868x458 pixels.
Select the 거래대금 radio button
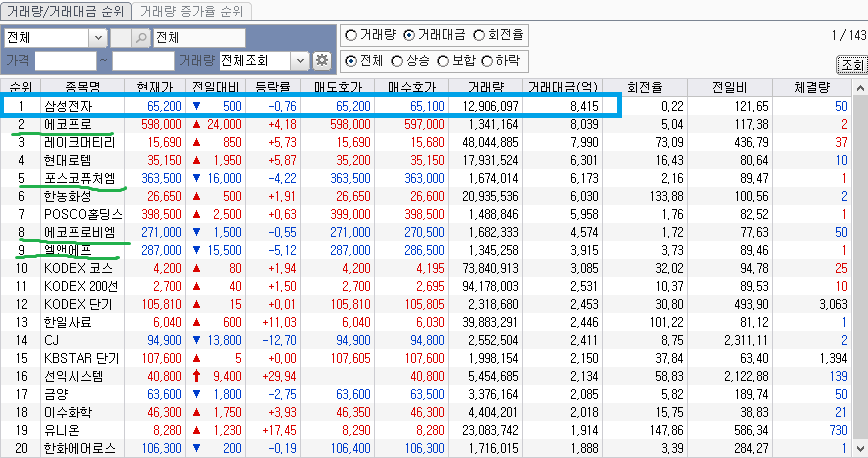[x=409, y=35]
